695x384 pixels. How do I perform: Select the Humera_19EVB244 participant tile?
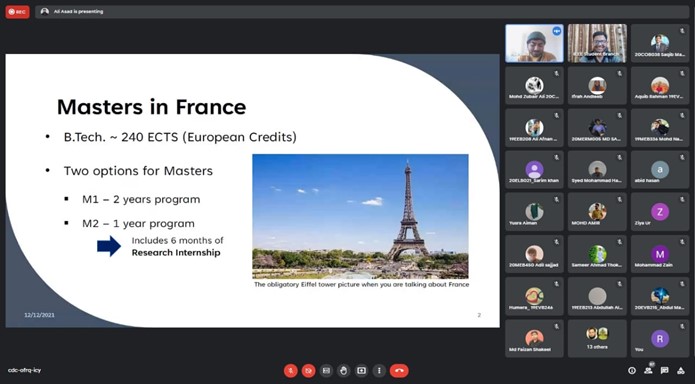(535, 296)
